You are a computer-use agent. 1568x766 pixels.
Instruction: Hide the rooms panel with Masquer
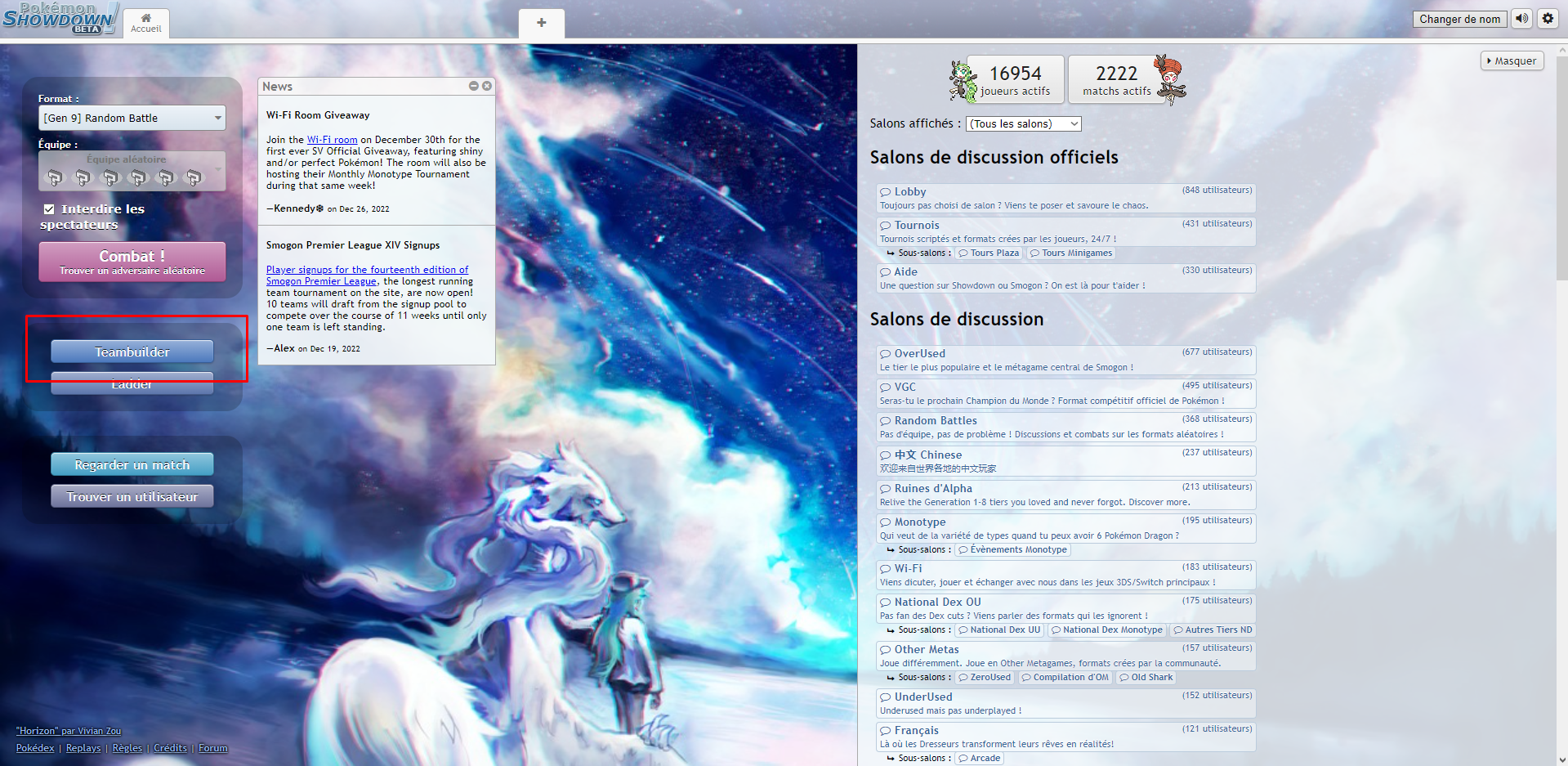[x=1512, y=60]
